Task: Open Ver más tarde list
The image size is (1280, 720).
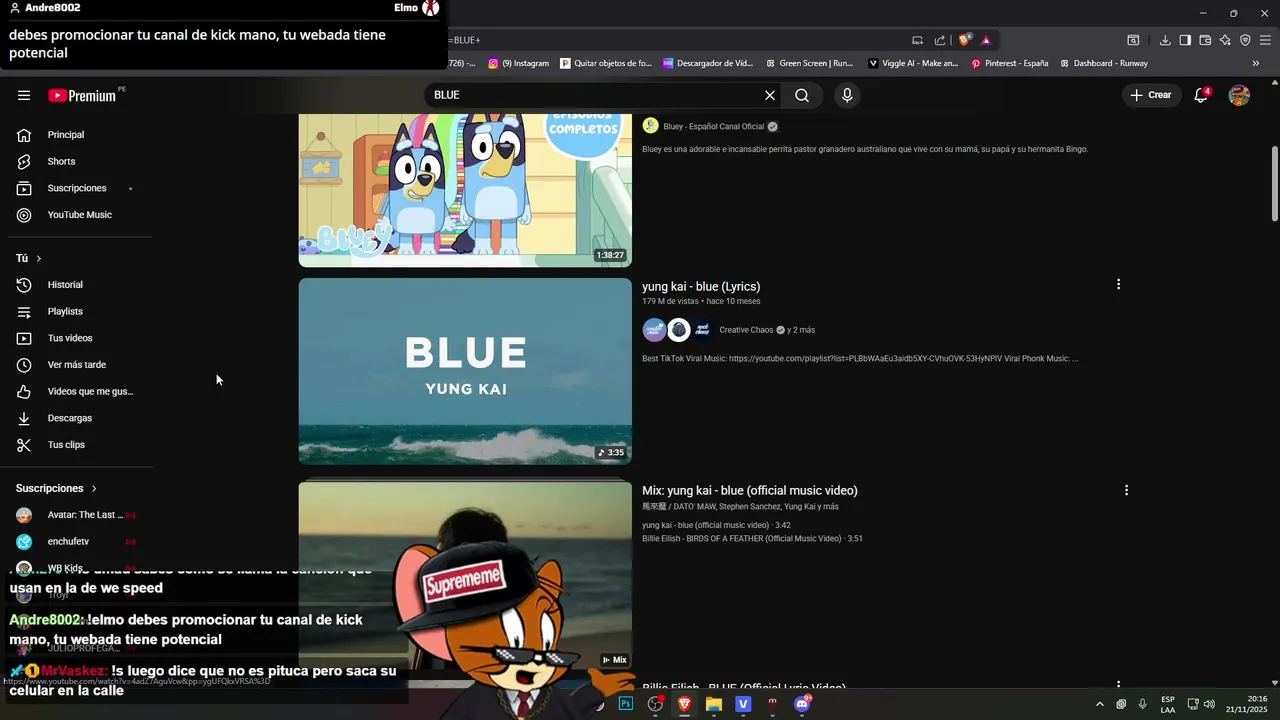Action: pos(76,365)
